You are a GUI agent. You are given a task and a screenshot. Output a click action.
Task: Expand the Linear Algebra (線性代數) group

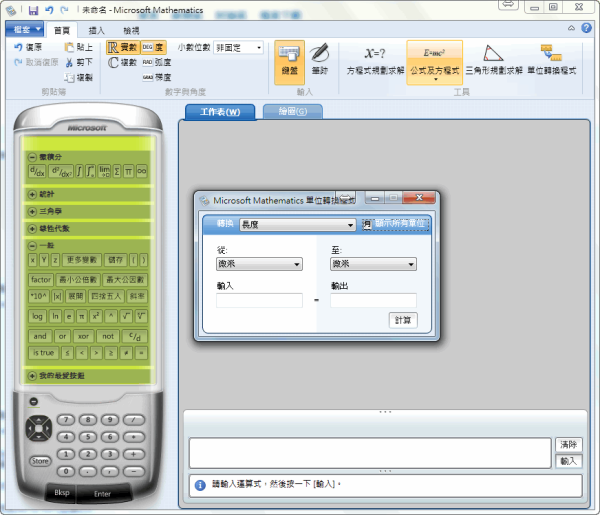pyautogui.click(x=33, y=228)
